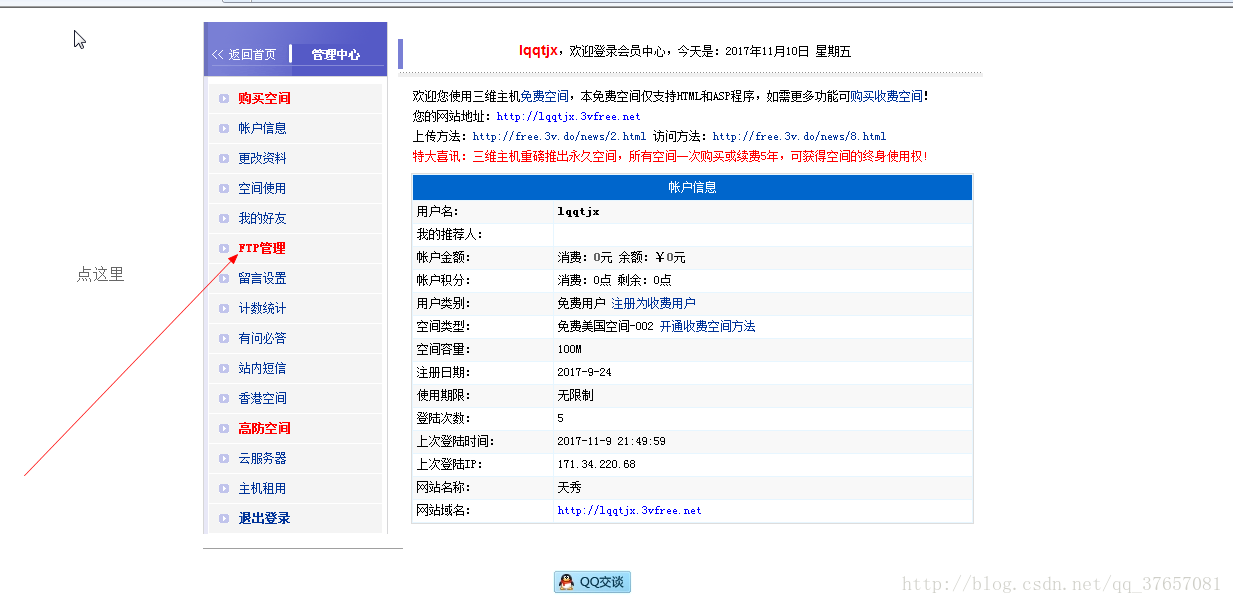Open website address link after 您的网站地址
This screenshot has height=604, width=1233.
point(568,116)
